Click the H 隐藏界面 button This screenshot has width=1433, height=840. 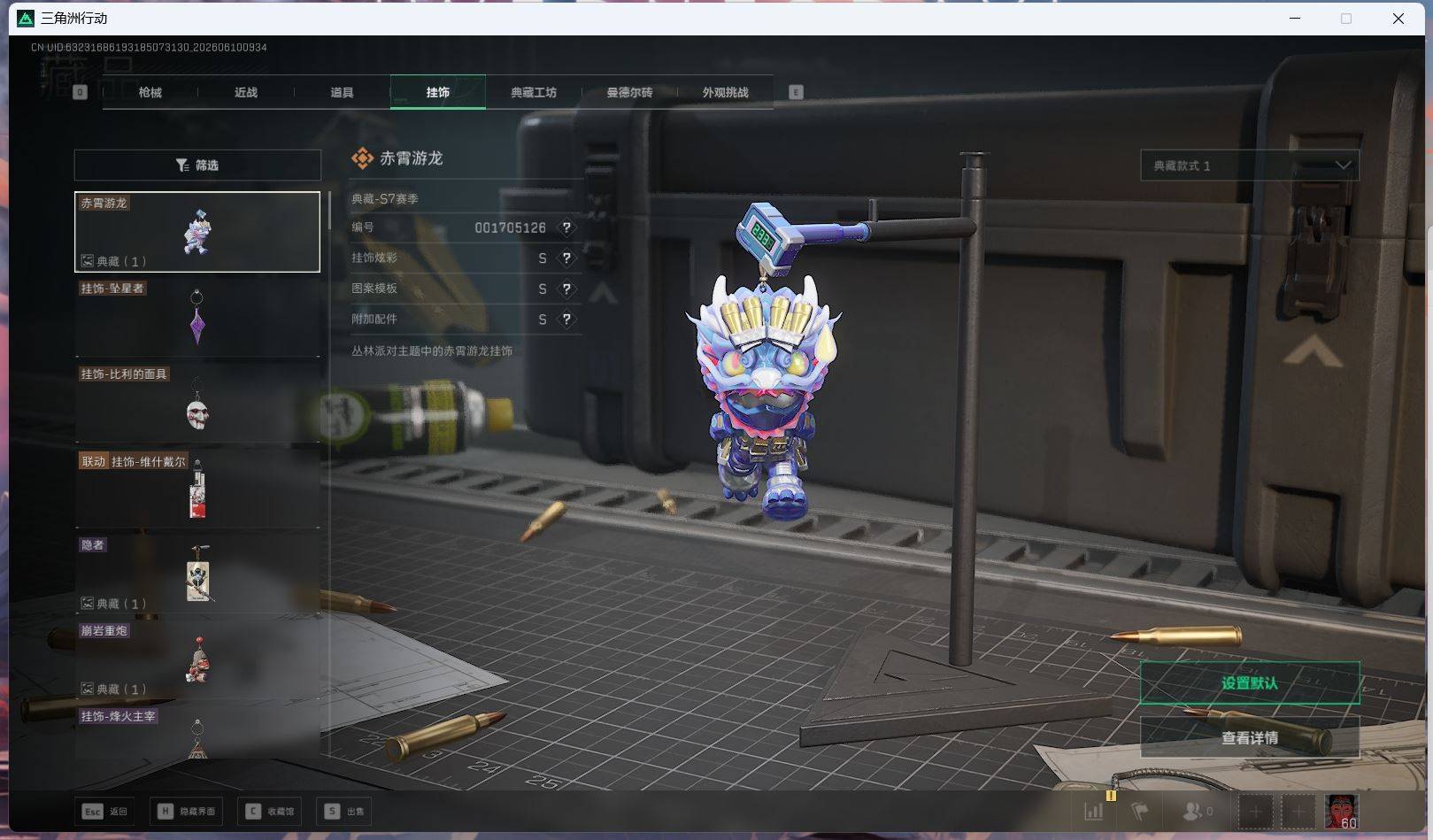187,811
